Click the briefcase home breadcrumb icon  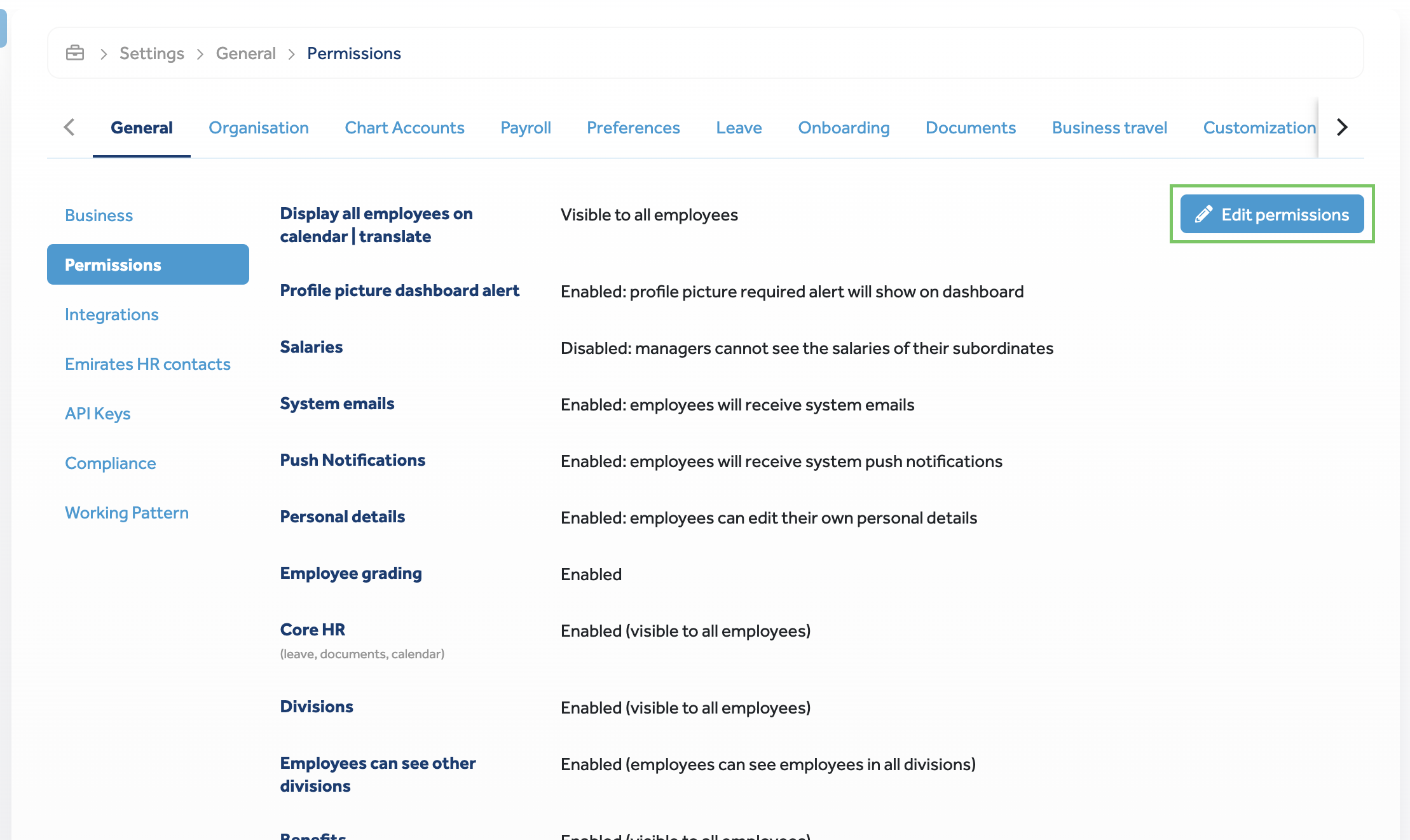(x=75, y=53)
